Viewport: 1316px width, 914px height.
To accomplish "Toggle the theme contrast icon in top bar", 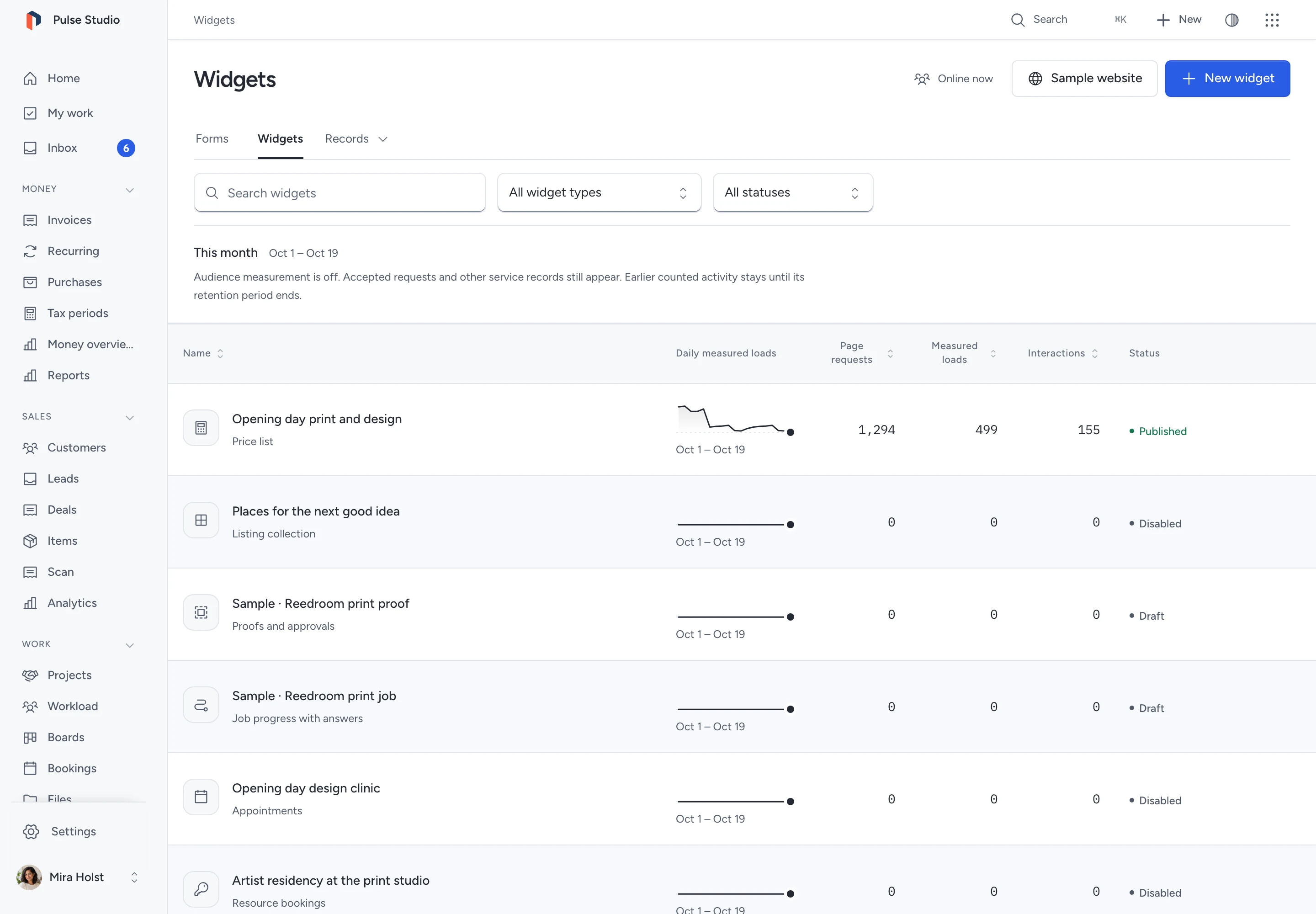I will point(1232,20).
